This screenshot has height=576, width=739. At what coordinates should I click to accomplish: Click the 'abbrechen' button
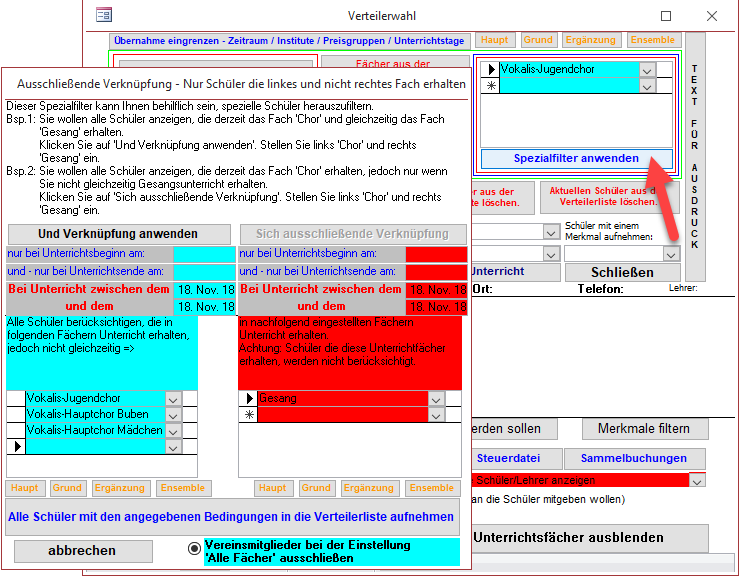(x=82, y=551)
